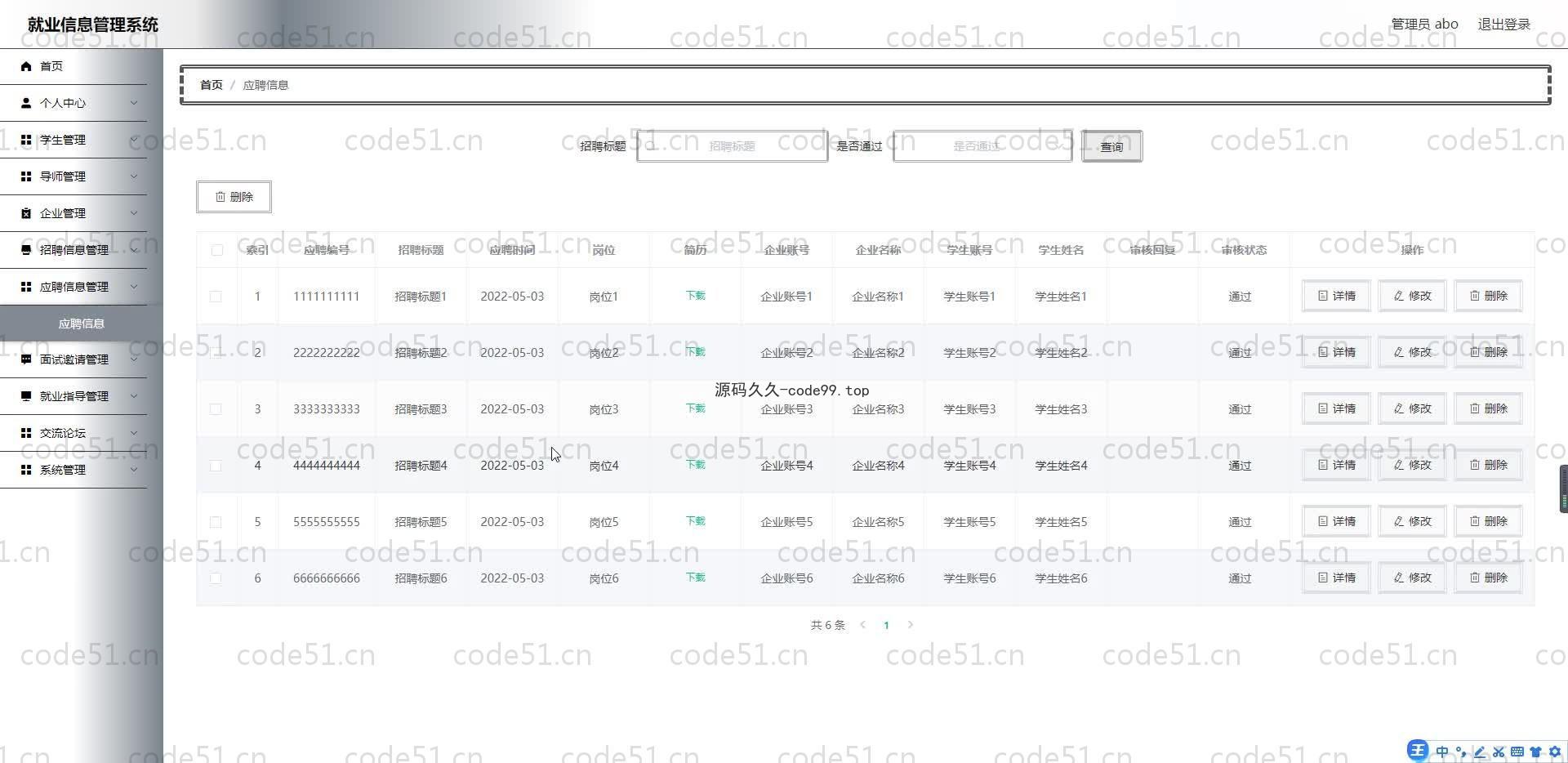This screenshot has width=1568, height=763.
Task: Click the previous page arrow
Action: (x=862, y=625)
